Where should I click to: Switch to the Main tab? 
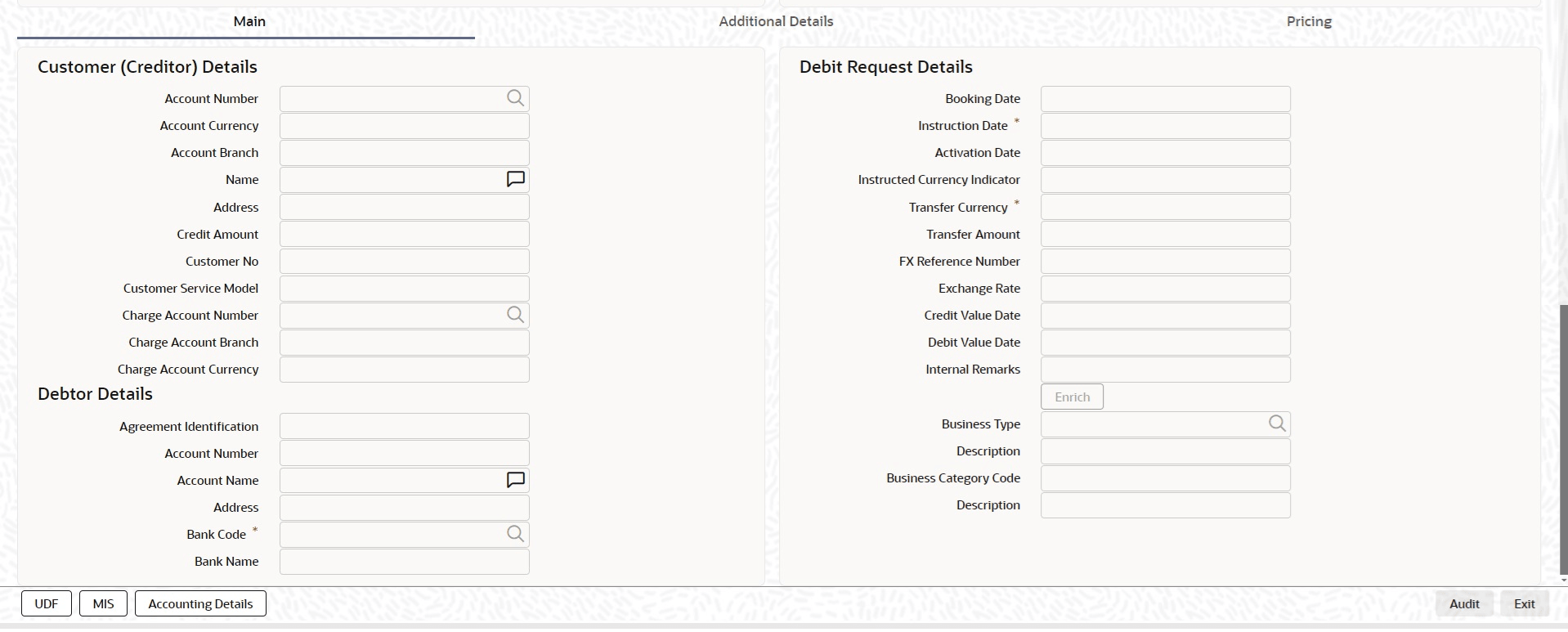pos(249,21)
